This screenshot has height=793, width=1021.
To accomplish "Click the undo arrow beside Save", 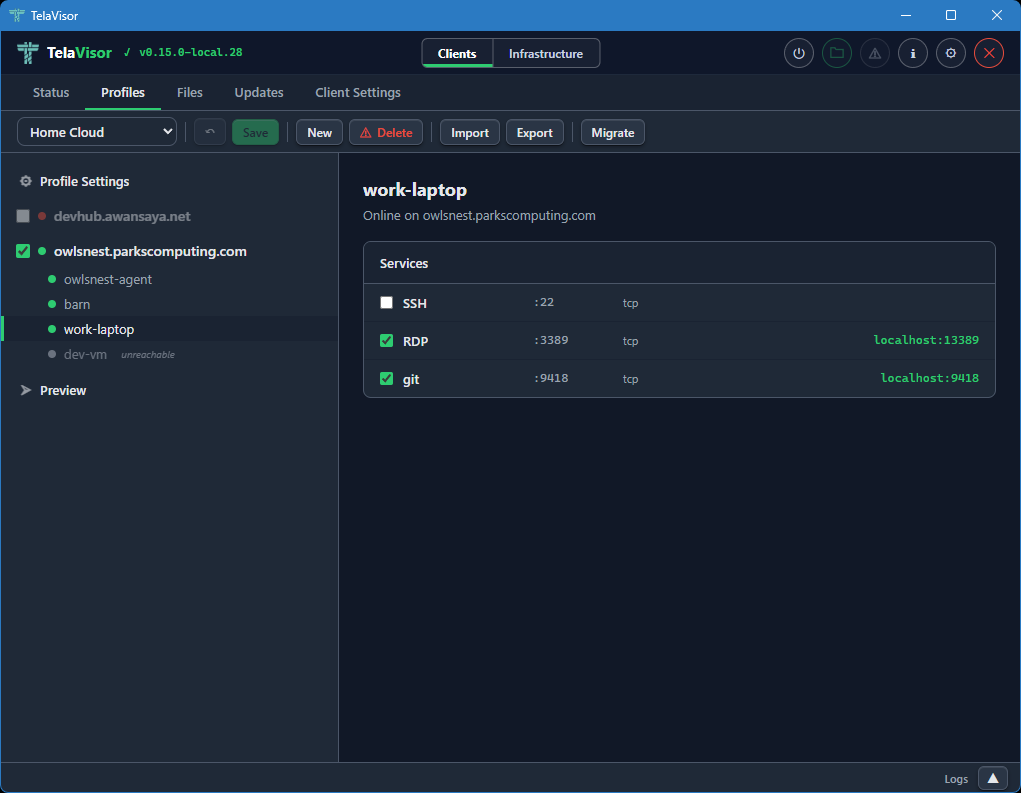I will pos(210,132).
